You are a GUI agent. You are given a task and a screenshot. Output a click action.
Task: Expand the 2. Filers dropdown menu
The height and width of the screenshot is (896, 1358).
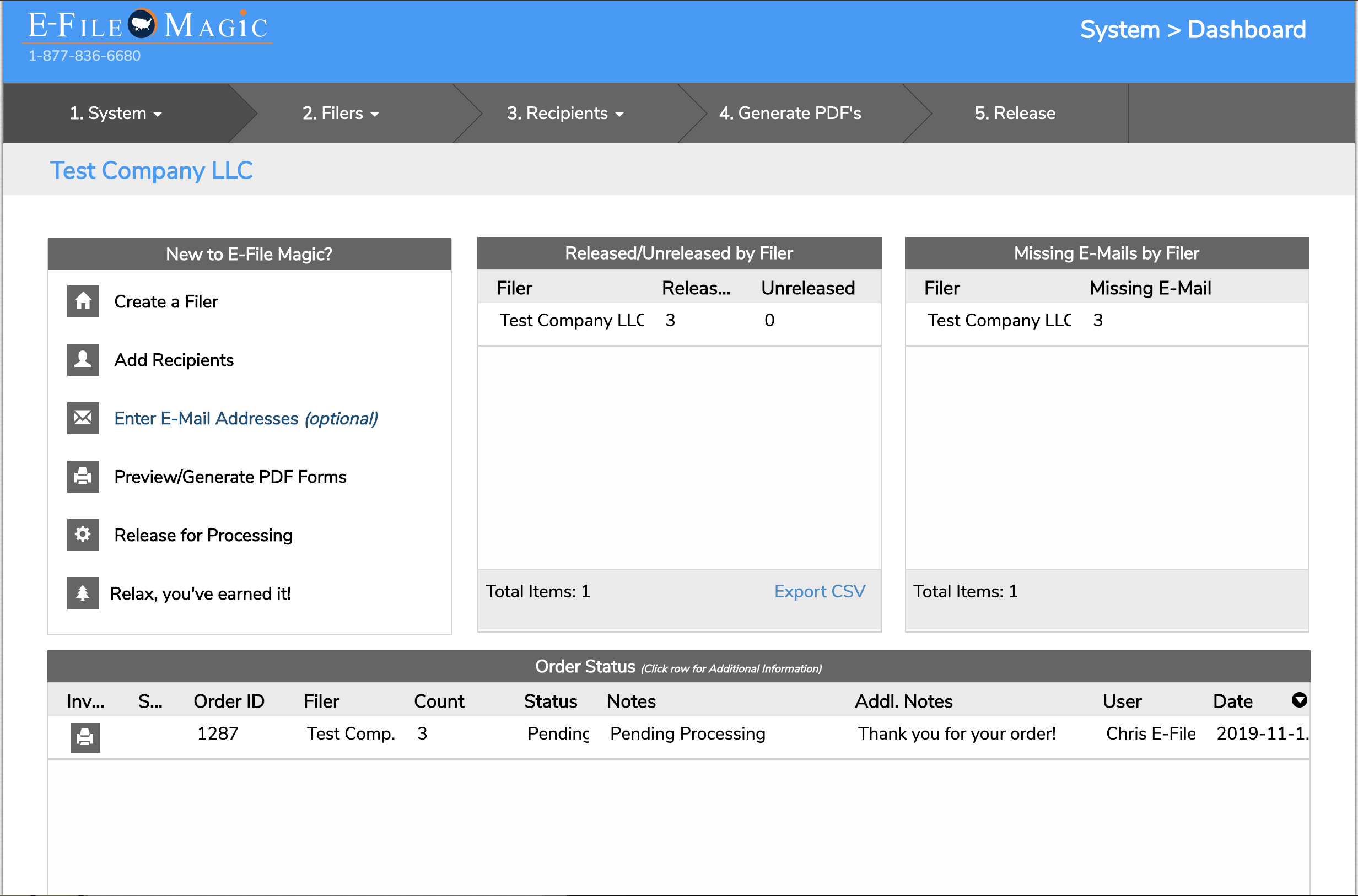[x=341, y=113]
